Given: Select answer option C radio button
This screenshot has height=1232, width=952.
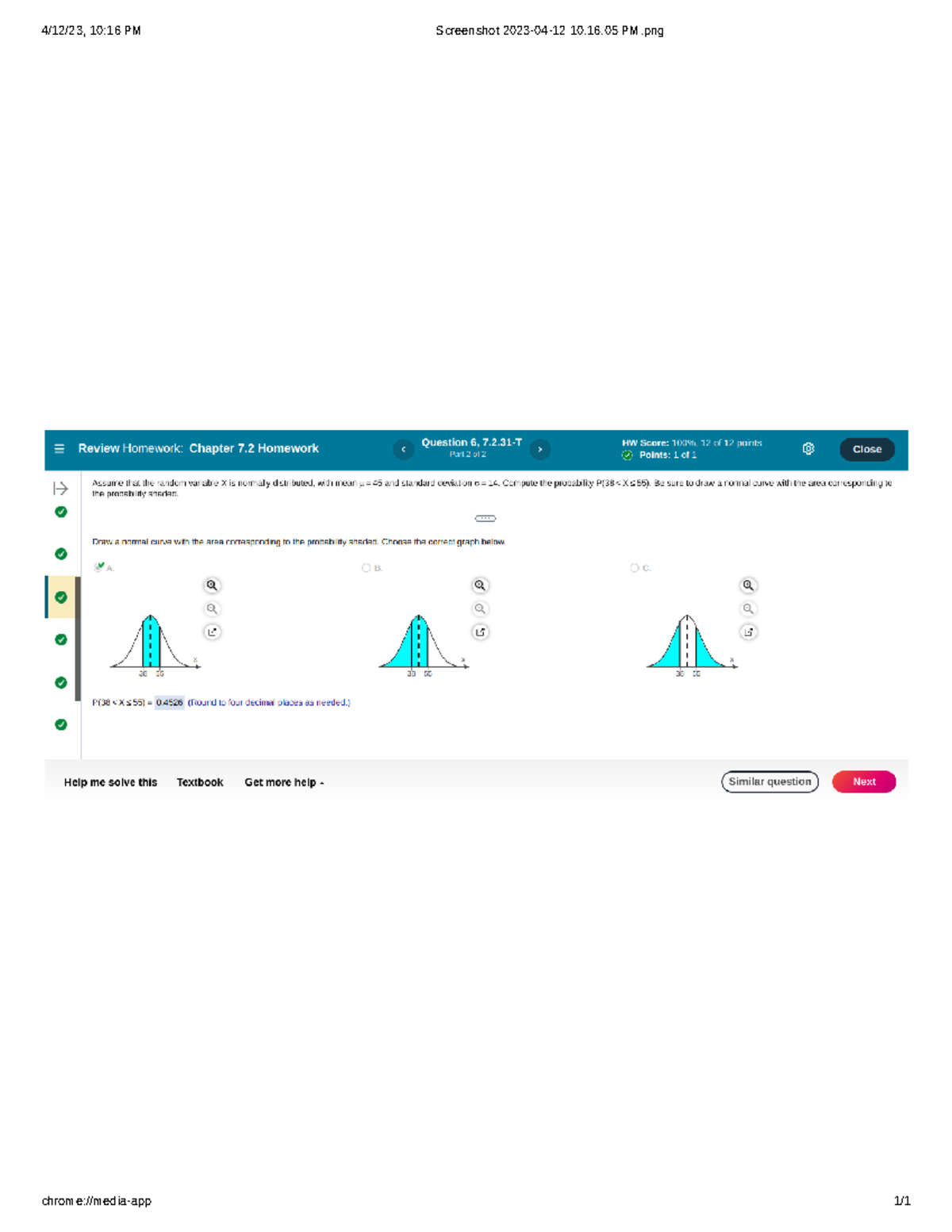Looking at the screenshot, I should [x=634, y=568].
